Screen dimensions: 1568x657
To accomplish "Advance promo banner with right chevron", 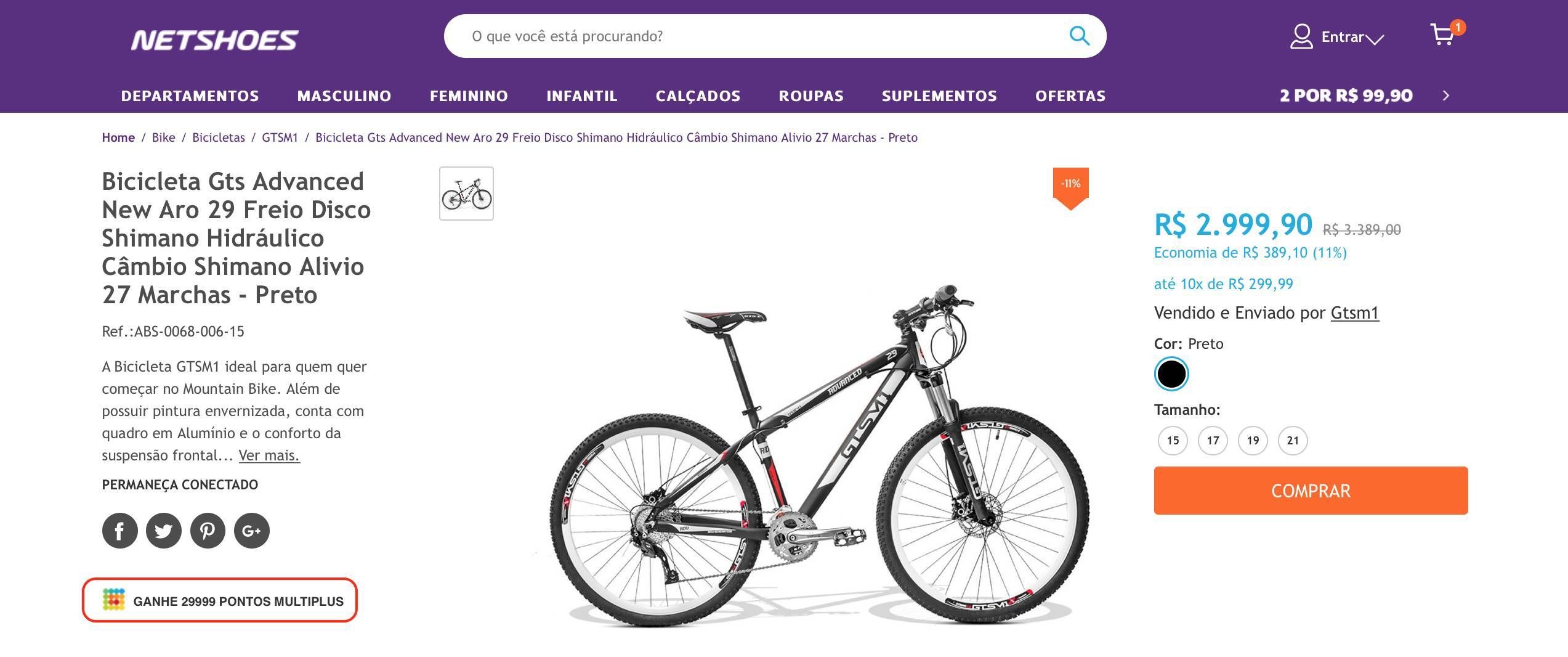I will pyautogui.click(x=1446, y=96).
